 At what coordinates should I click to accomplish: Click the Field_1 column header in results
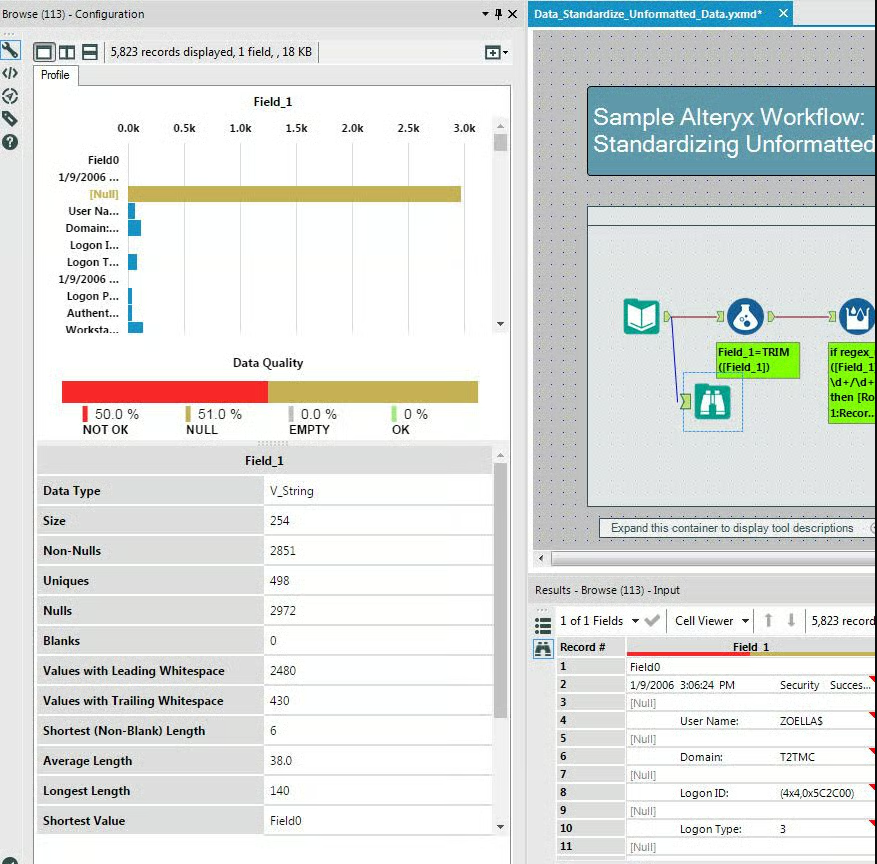tap(751, 647)
